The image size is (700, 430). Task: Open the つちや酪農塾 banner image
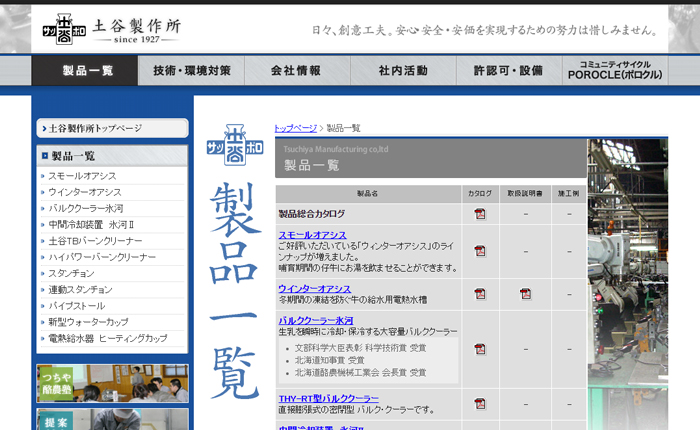[112, 383]
